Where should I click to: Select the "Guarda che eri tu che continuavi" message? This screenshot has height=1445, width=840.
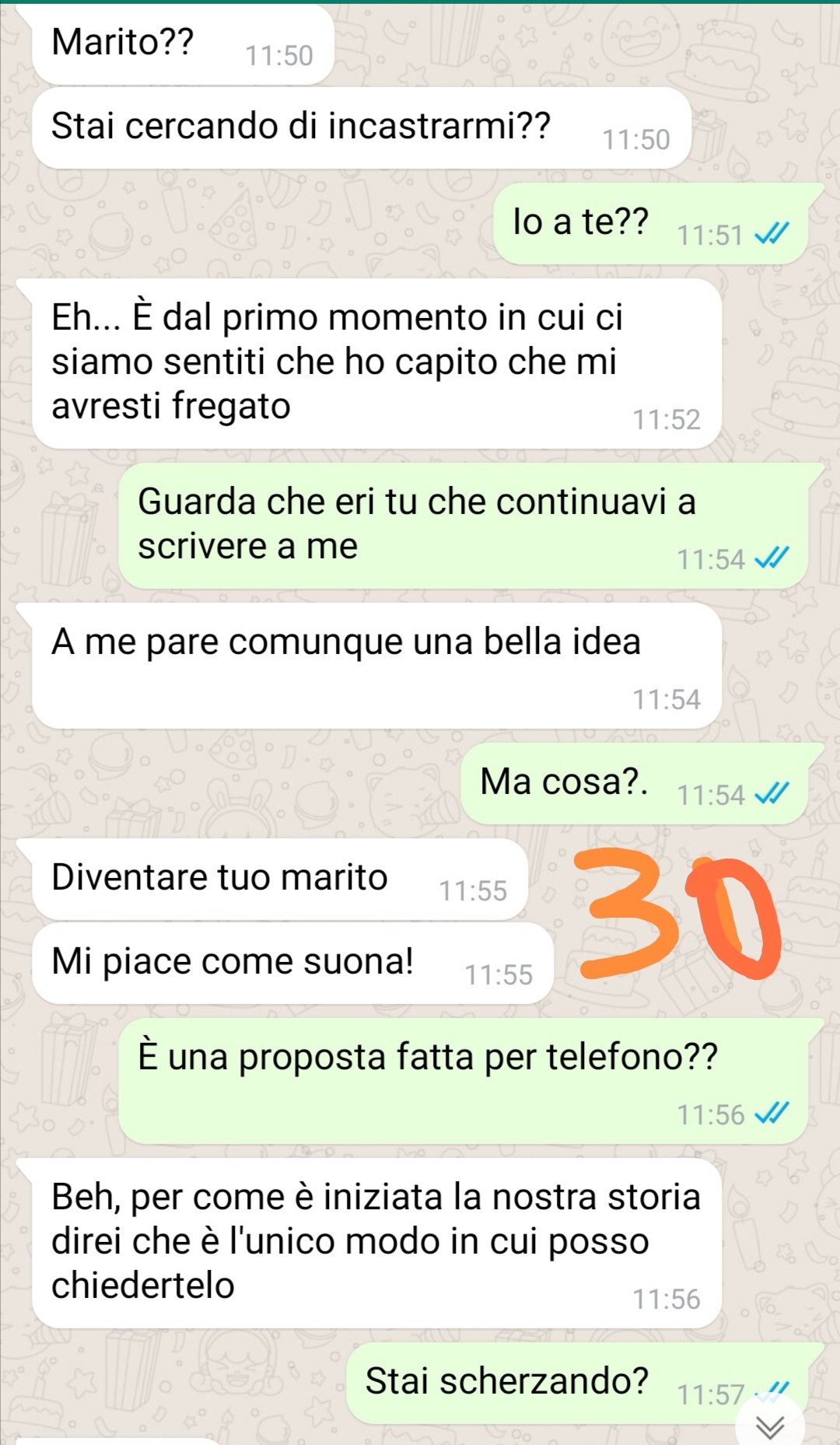pyautogui.click(x=464, y=526)
